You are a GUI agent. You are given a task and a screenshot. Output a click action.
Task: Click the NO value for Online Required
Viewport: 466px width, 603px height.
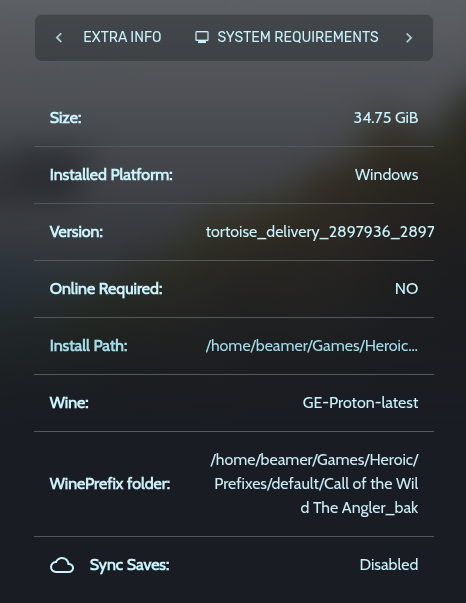pyautogui.click(x=406, y=289)
